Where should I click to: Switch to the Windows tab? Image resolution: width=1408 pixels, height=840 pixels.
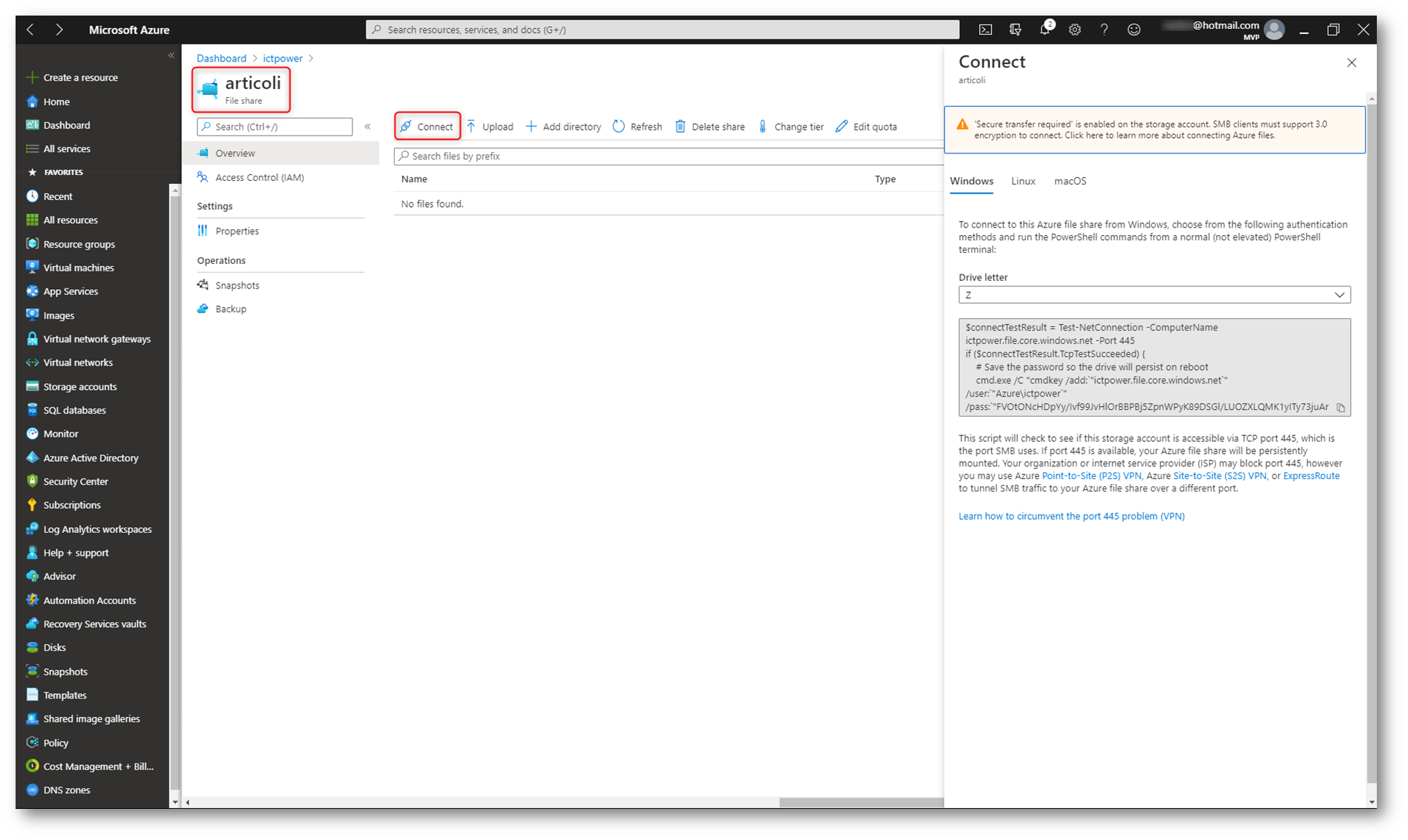971,181
